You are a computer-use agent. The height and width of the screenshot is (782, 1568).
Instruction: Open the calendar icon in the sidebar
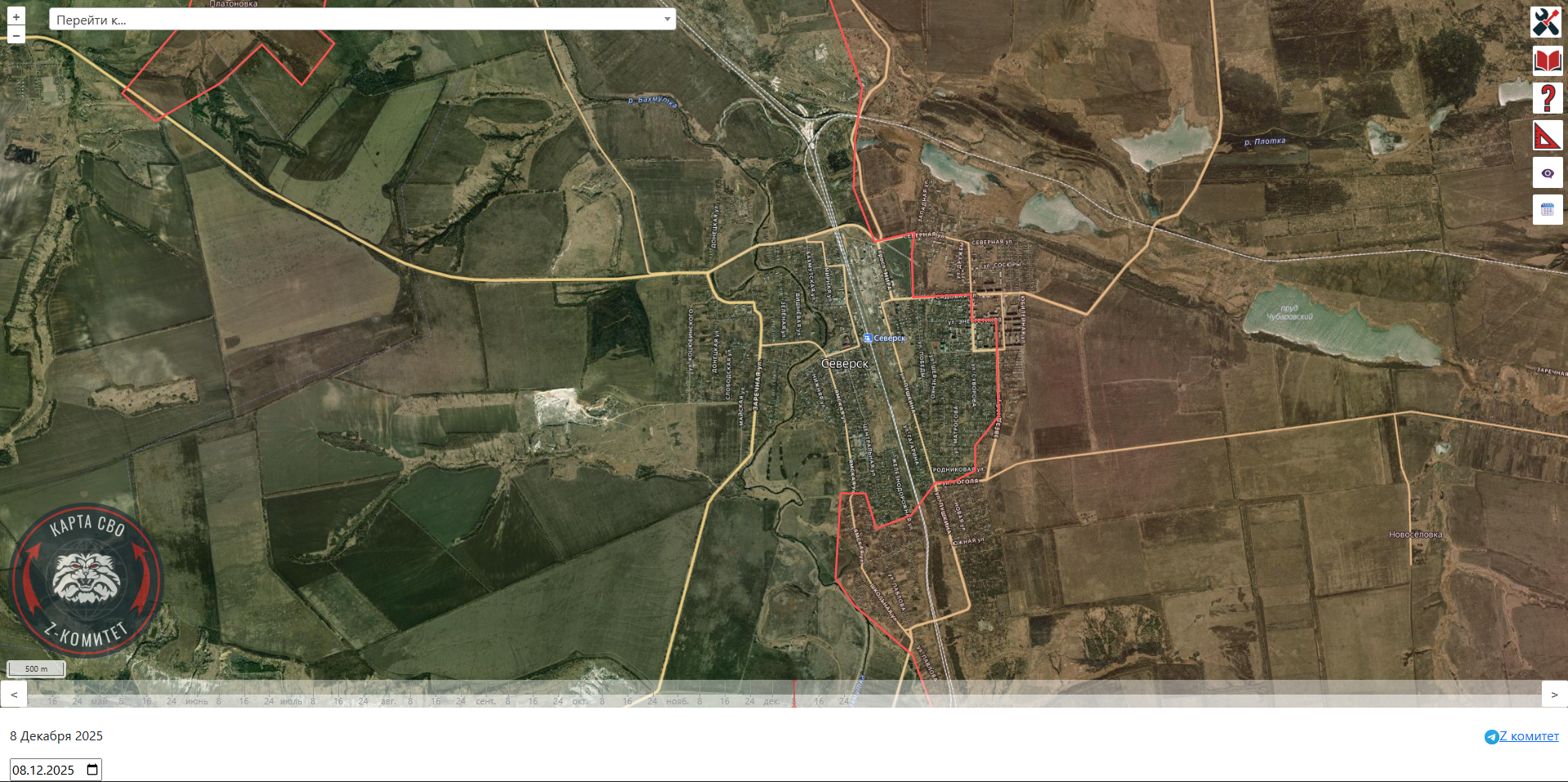(x=1548, y=210)
